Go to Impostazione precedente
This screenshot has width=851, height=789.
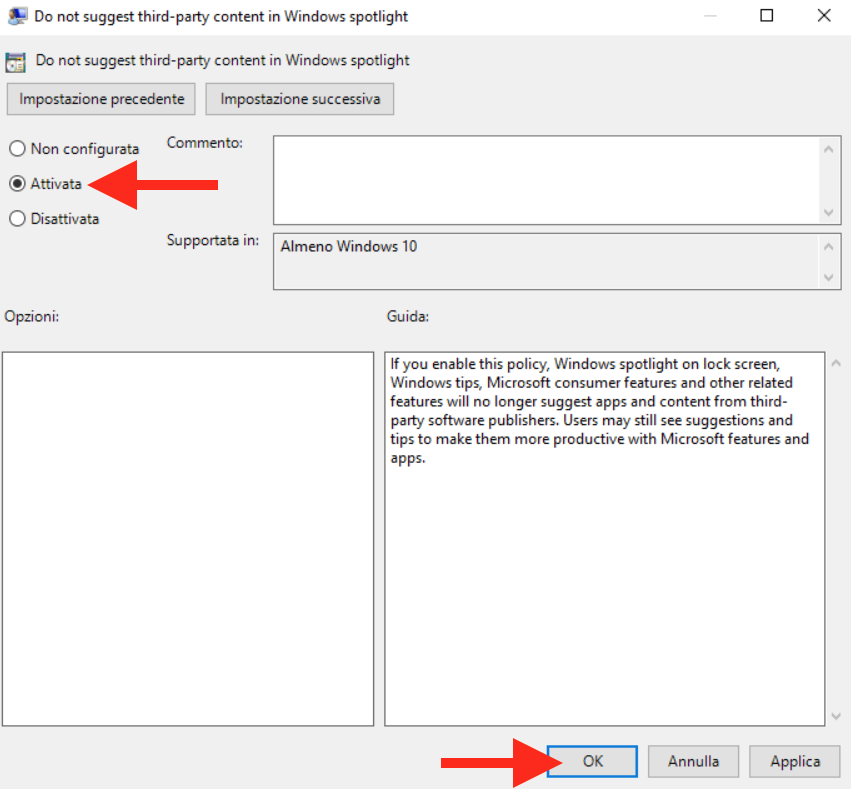pyautogui.click(x=101, y=99)
